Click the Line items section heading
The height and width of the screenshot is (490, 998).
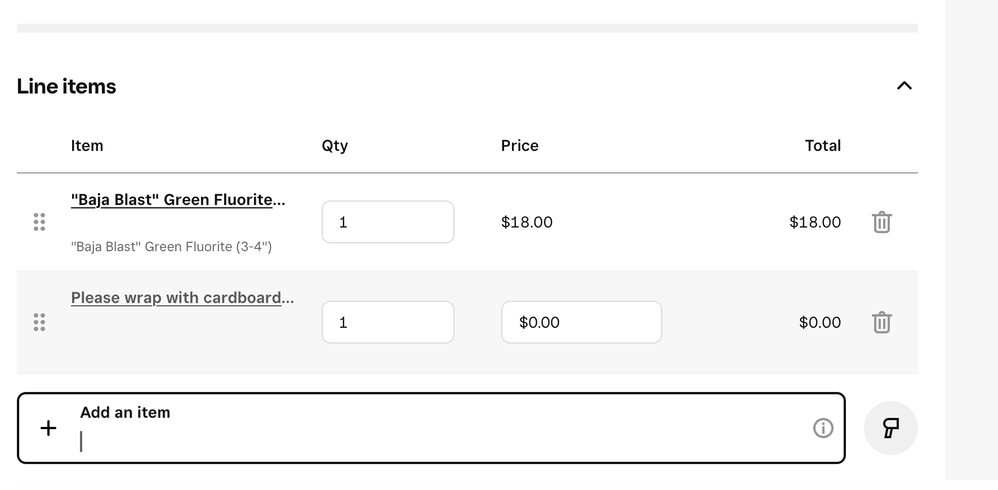(66, 87)
